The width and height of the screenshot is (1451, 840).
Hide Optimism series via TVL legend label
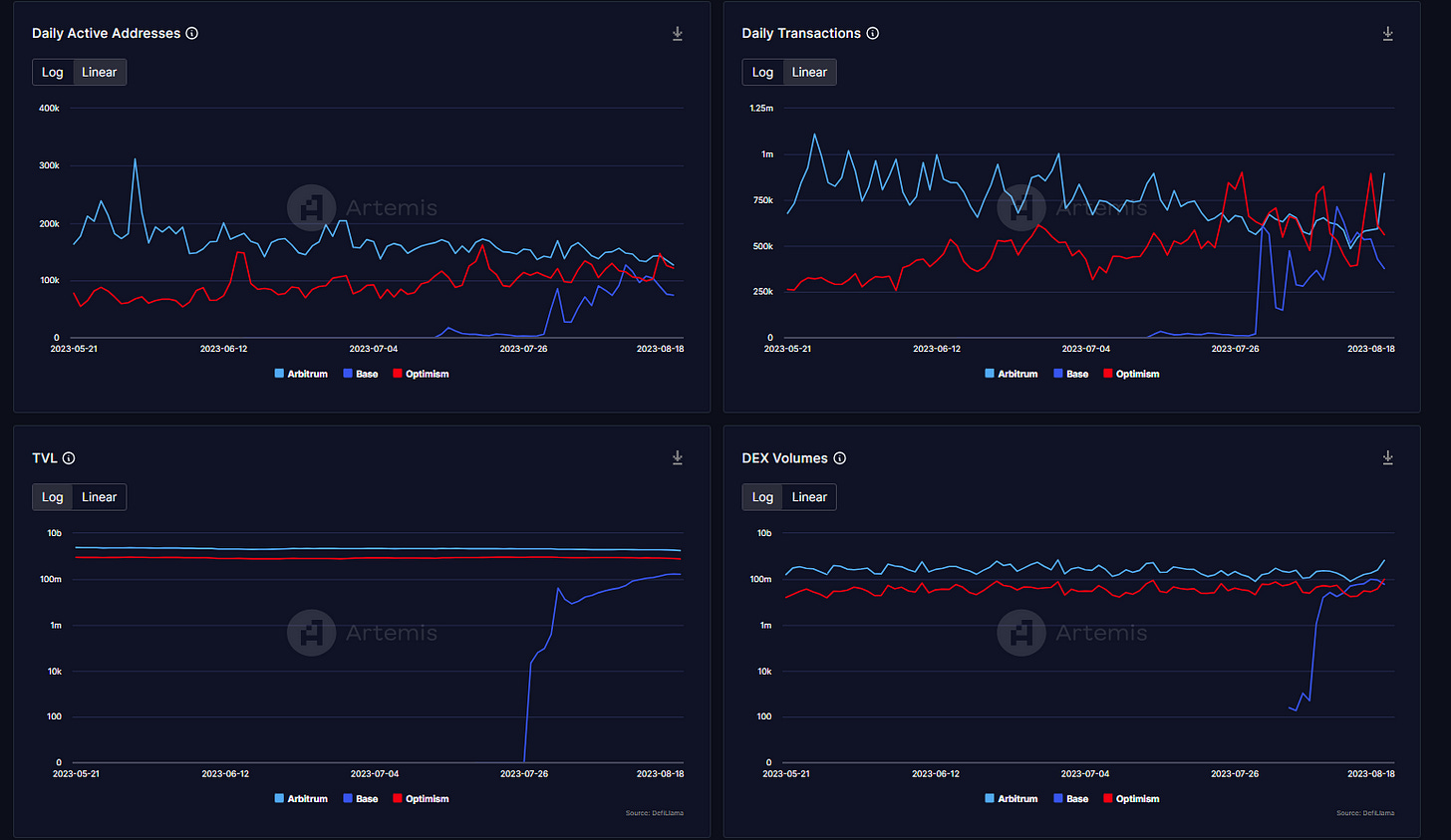point(428,799)
